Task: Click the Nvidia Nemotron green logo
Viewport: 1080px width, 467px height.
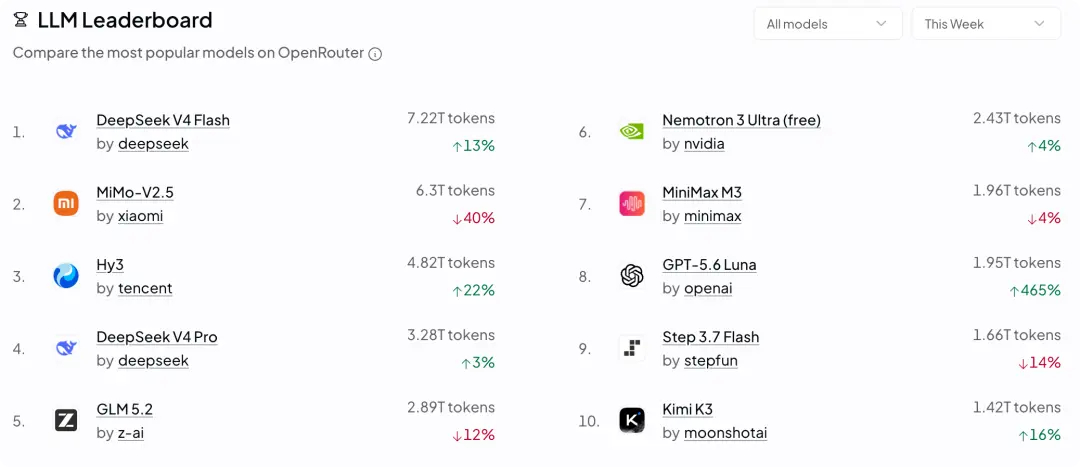Action: (632, 132)
